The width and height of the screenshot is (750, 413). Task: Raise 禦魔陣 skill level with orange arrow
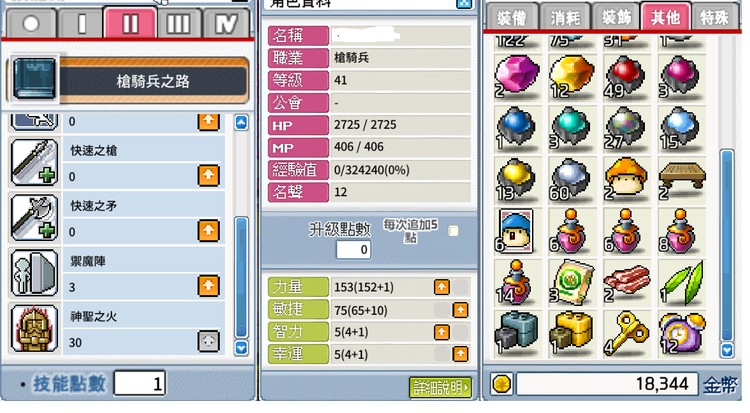pyautogui.click(x=209, y=286)
